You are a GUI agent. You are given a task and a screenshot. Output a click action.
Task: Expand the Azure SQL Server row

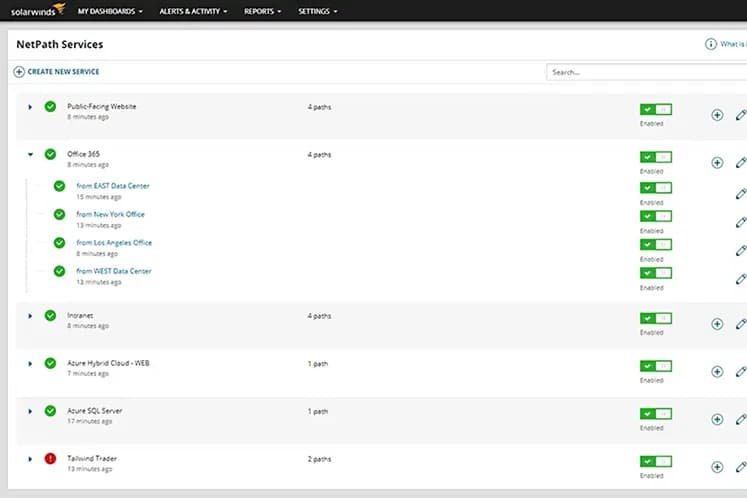click(x=30, y=411)
